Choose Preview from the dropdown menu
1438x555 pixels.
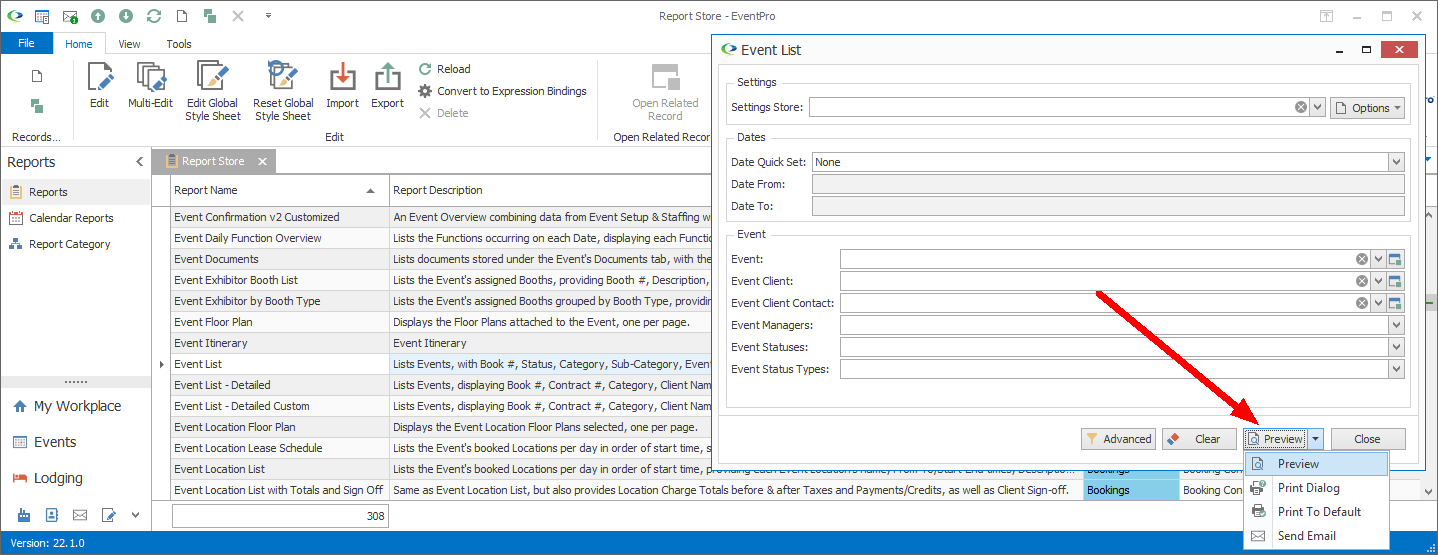coord(1316,464)
